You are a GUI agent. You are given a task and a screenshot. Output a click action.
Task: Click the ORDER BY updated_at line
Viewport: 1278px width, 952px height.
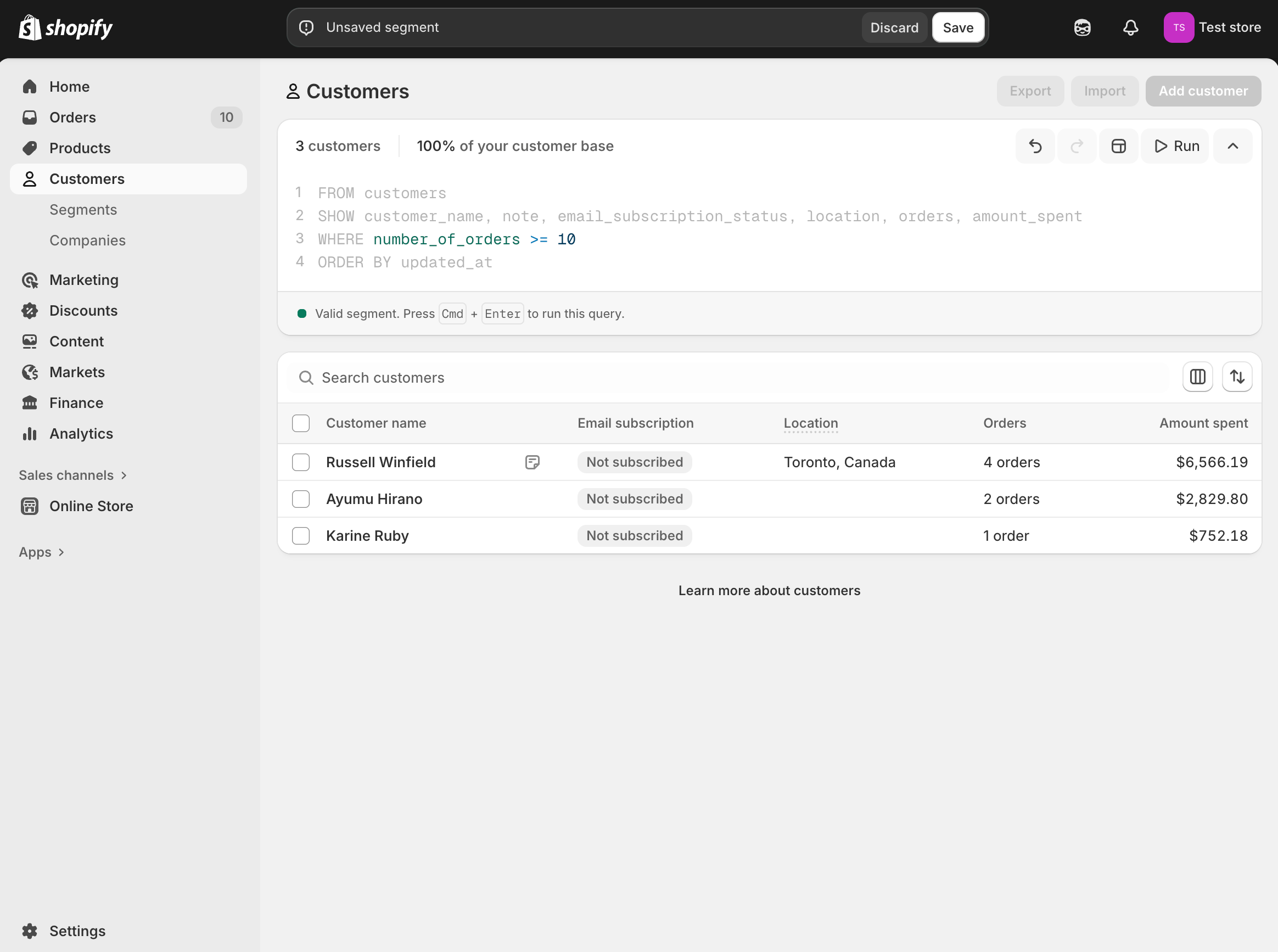(405, 263)
